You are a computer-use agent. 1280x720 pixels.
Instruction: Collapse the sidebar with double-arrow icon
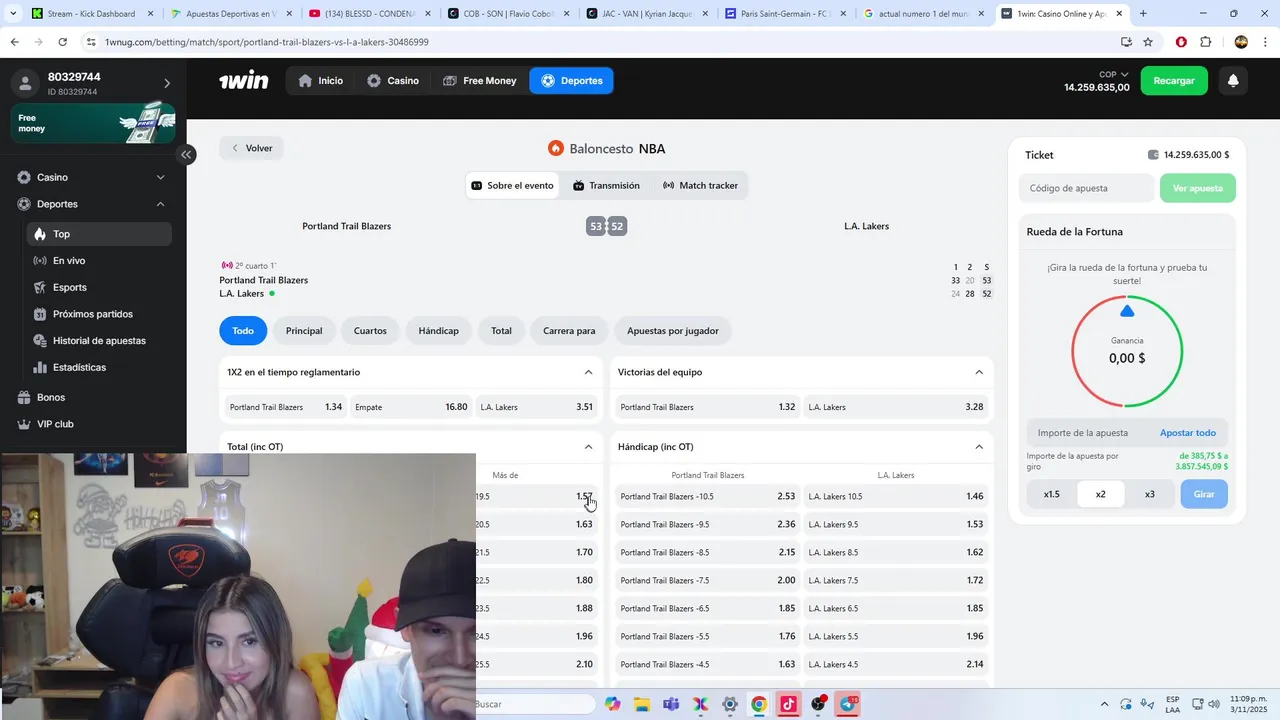pos(186,154)
